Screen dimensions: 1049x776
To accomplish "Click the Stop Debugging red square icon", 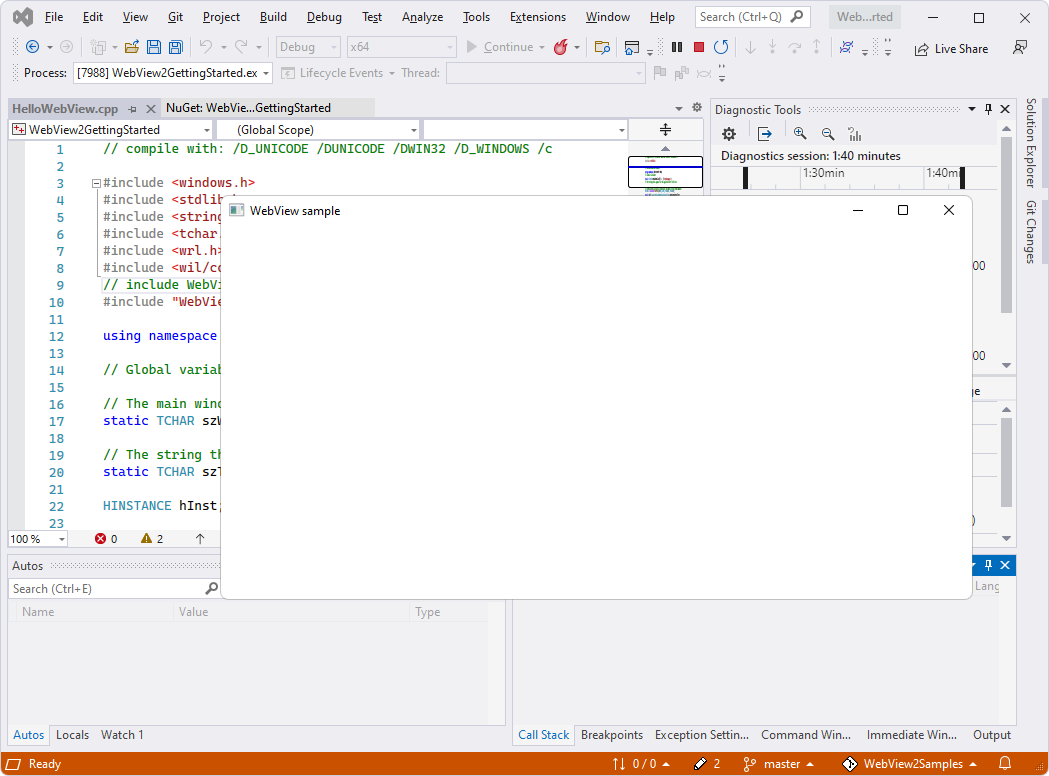I will click(x=699, y=47).
